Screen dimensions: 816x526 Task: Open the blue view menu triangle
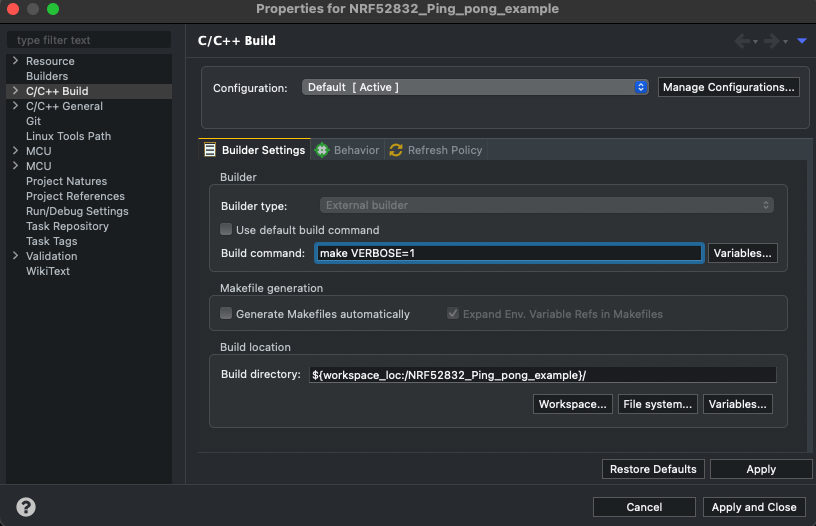[802, 41]
